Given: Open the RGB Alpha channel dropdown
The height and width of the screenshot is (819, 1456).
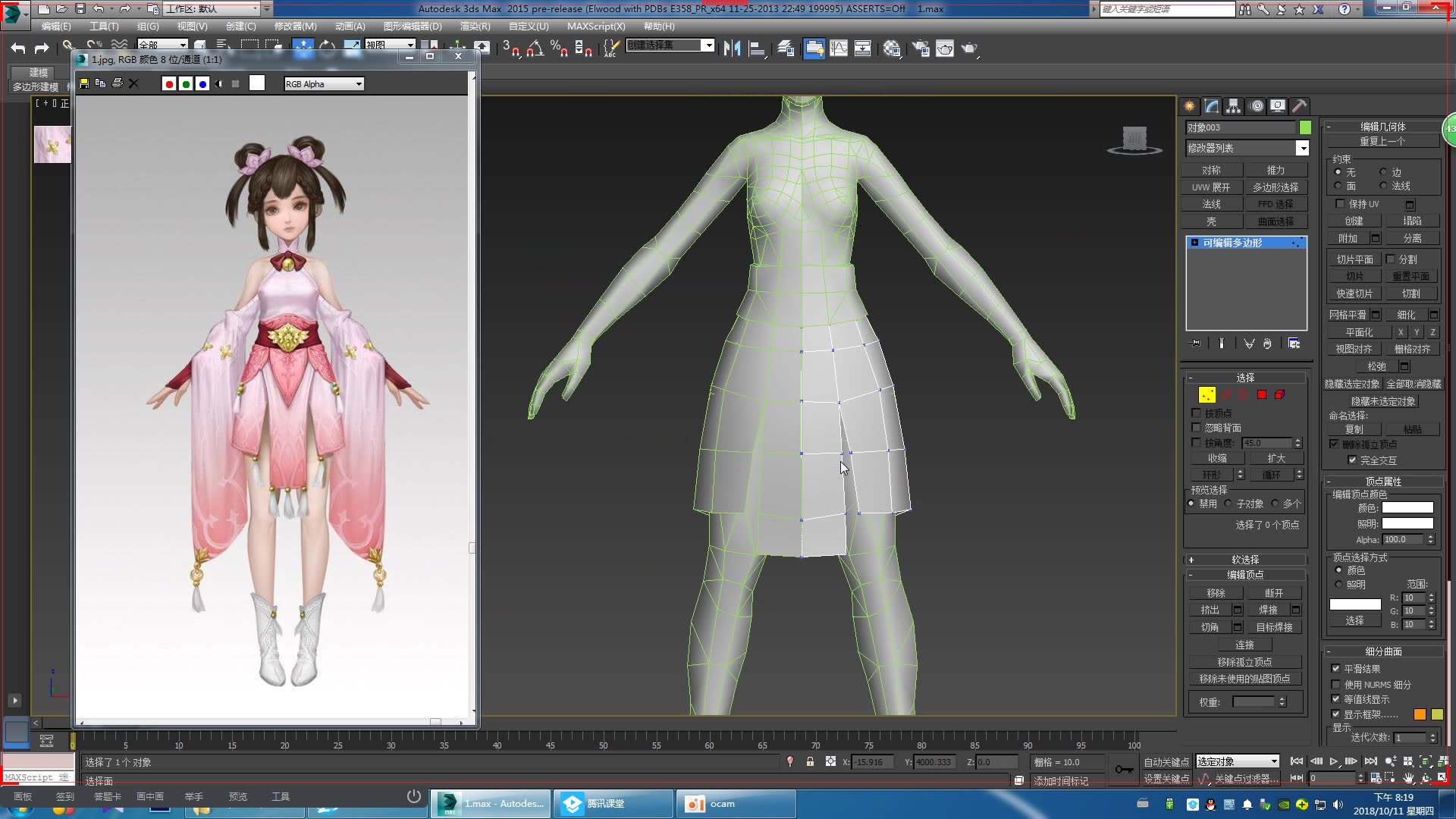Looking at the screenshot, I should (x=357, y=83).
